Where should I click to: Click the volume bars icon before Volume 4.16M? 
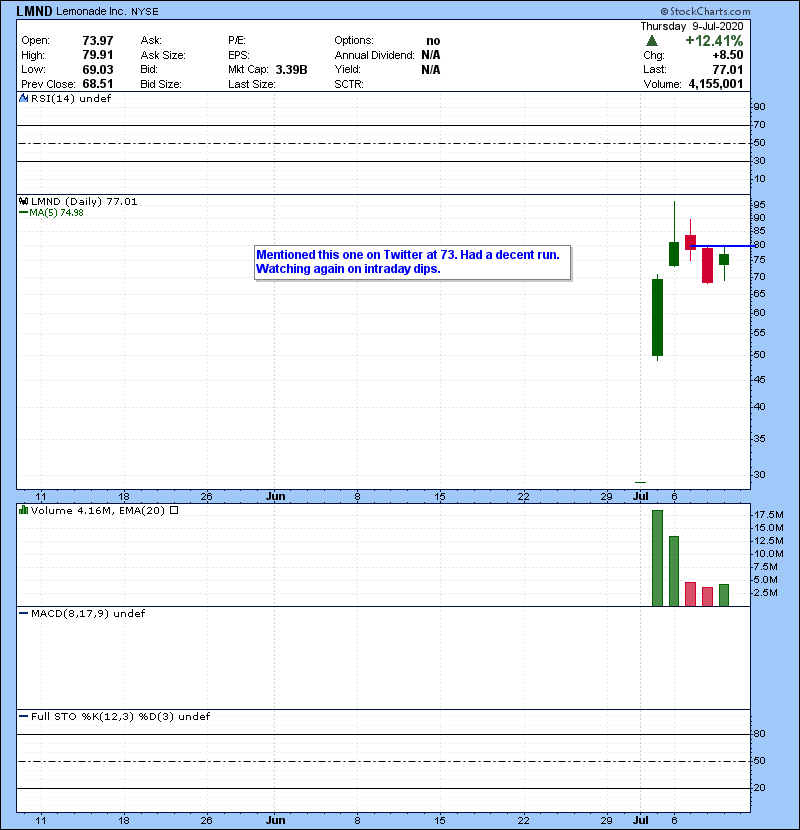coord(23,510)
